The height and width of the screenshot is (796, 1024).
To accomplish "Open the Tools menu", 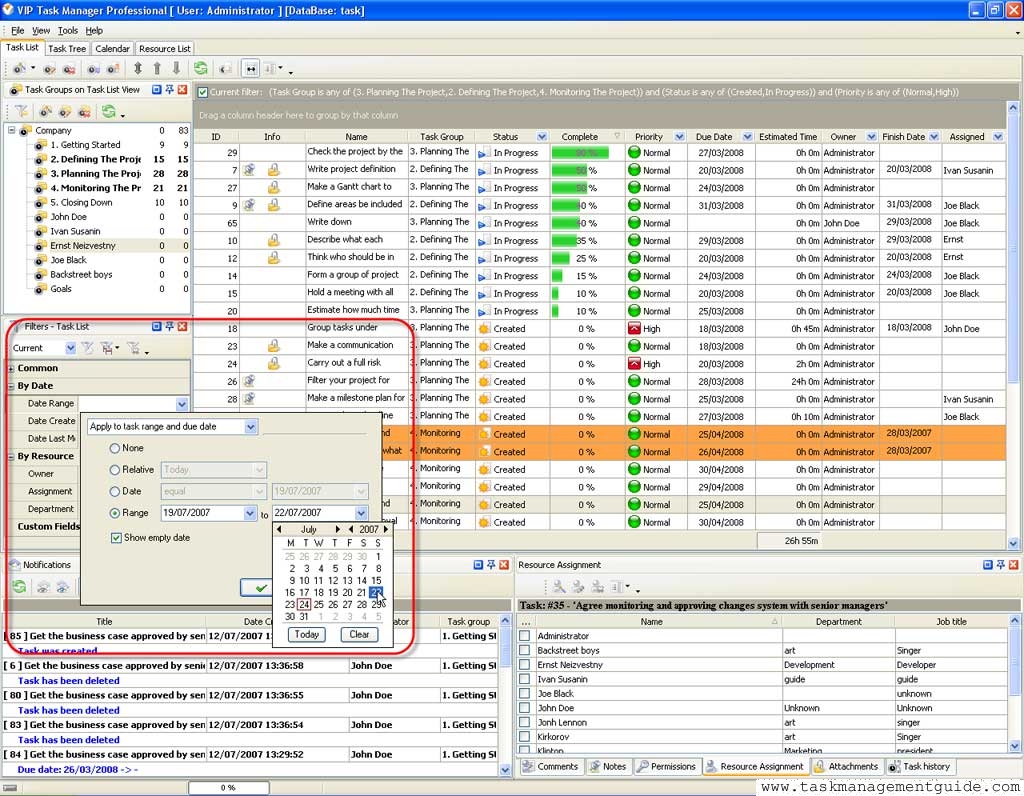I will pyautogui.click(x=68, y=31).
